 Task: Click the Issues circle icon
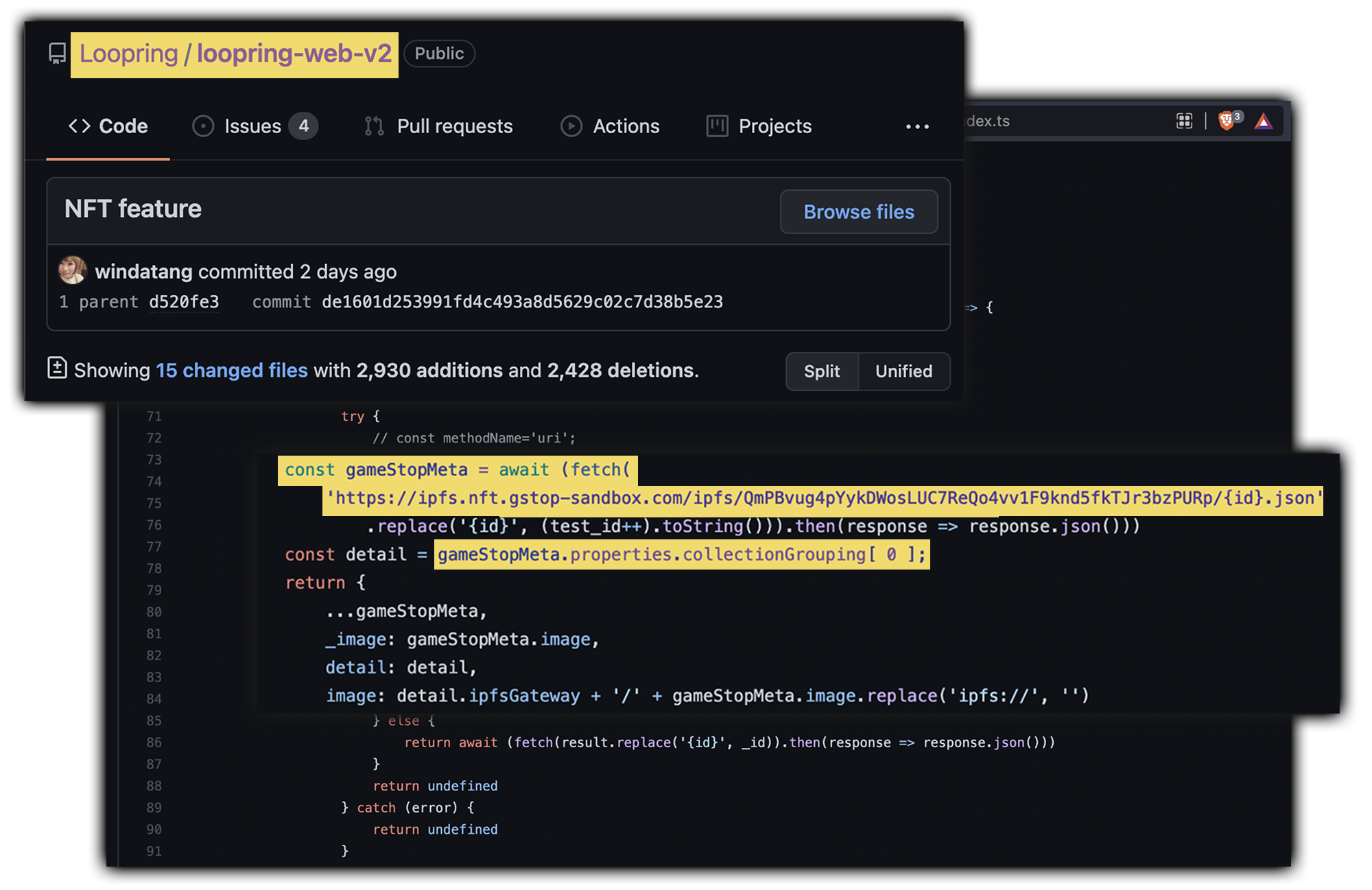click(203, 126)
